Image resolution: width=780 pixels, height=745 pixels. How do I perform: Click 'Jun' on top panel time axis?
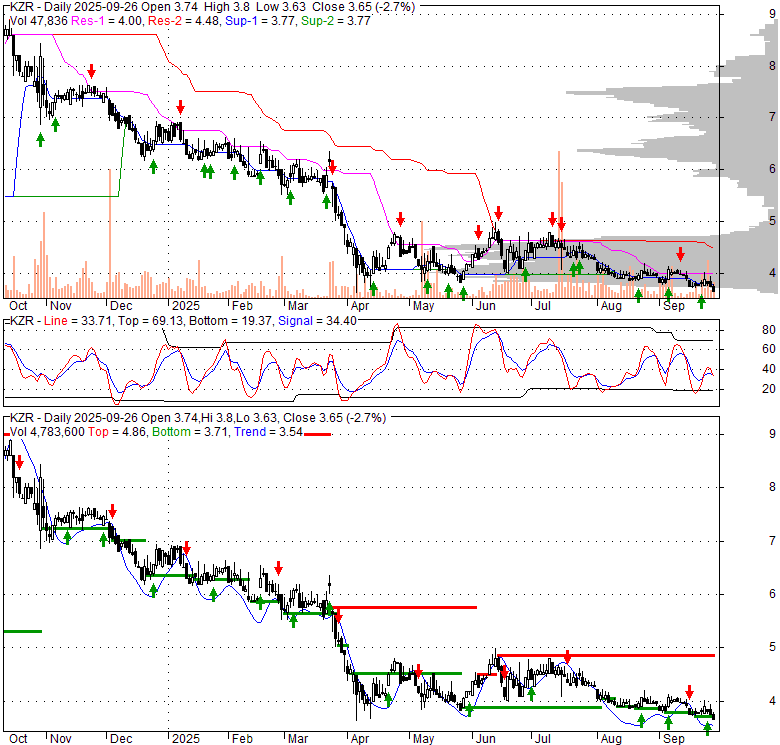pos(486,306)
